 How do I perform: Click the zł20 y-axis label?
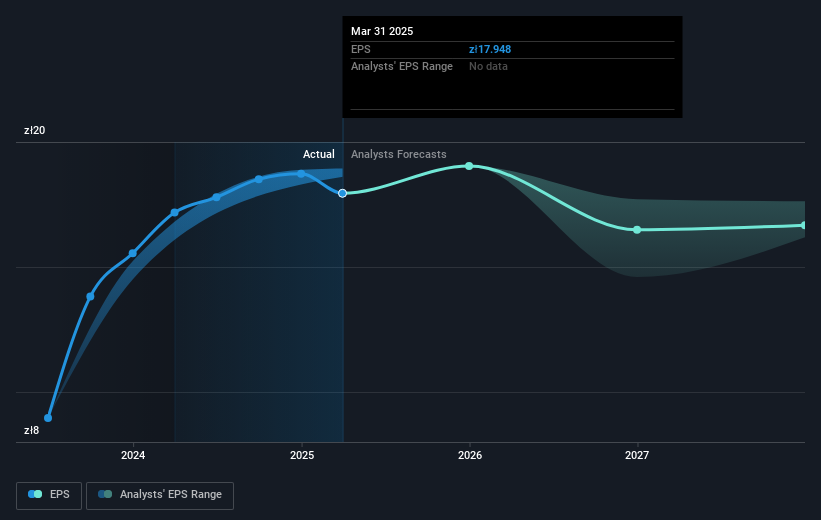35,130
